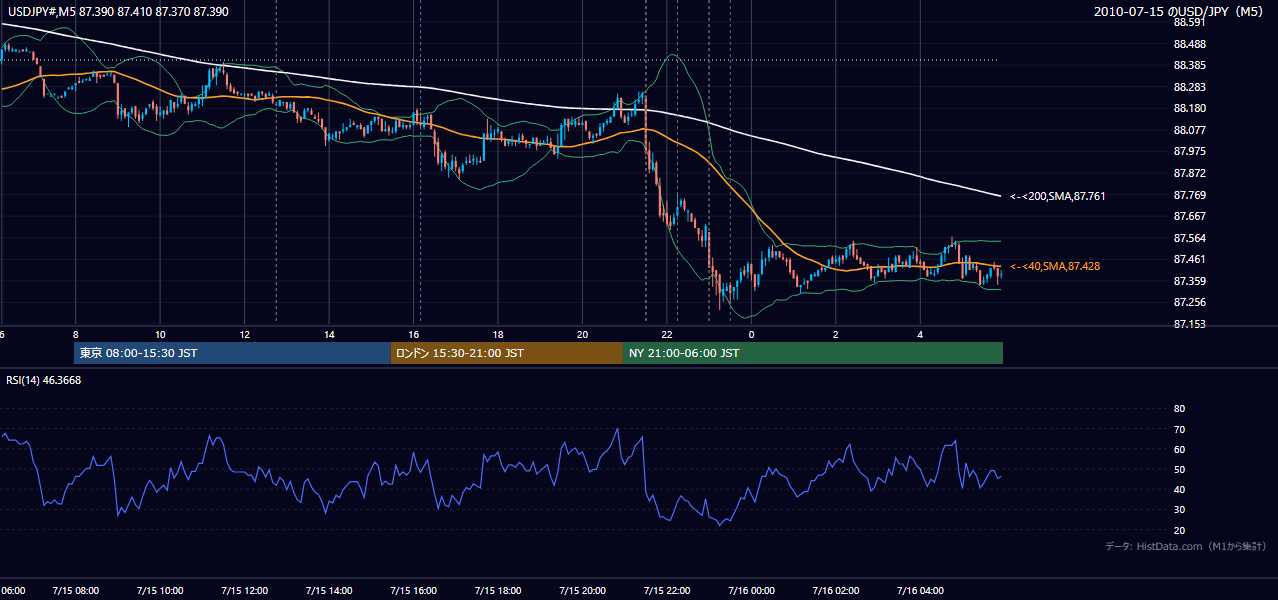Click the データ: HistData.com source credit
The image size is (1278, 600).
tap(1185, 546)
